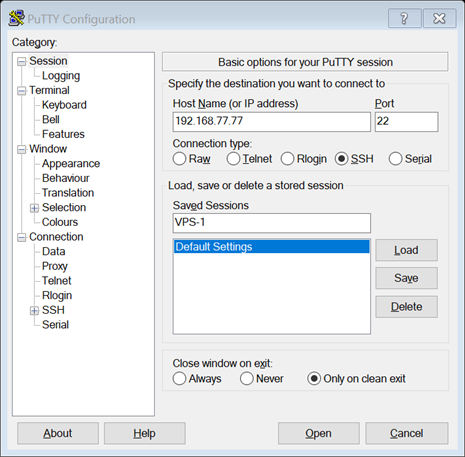
Task: Select the Telnet connection type
Action: pos(233,159)
